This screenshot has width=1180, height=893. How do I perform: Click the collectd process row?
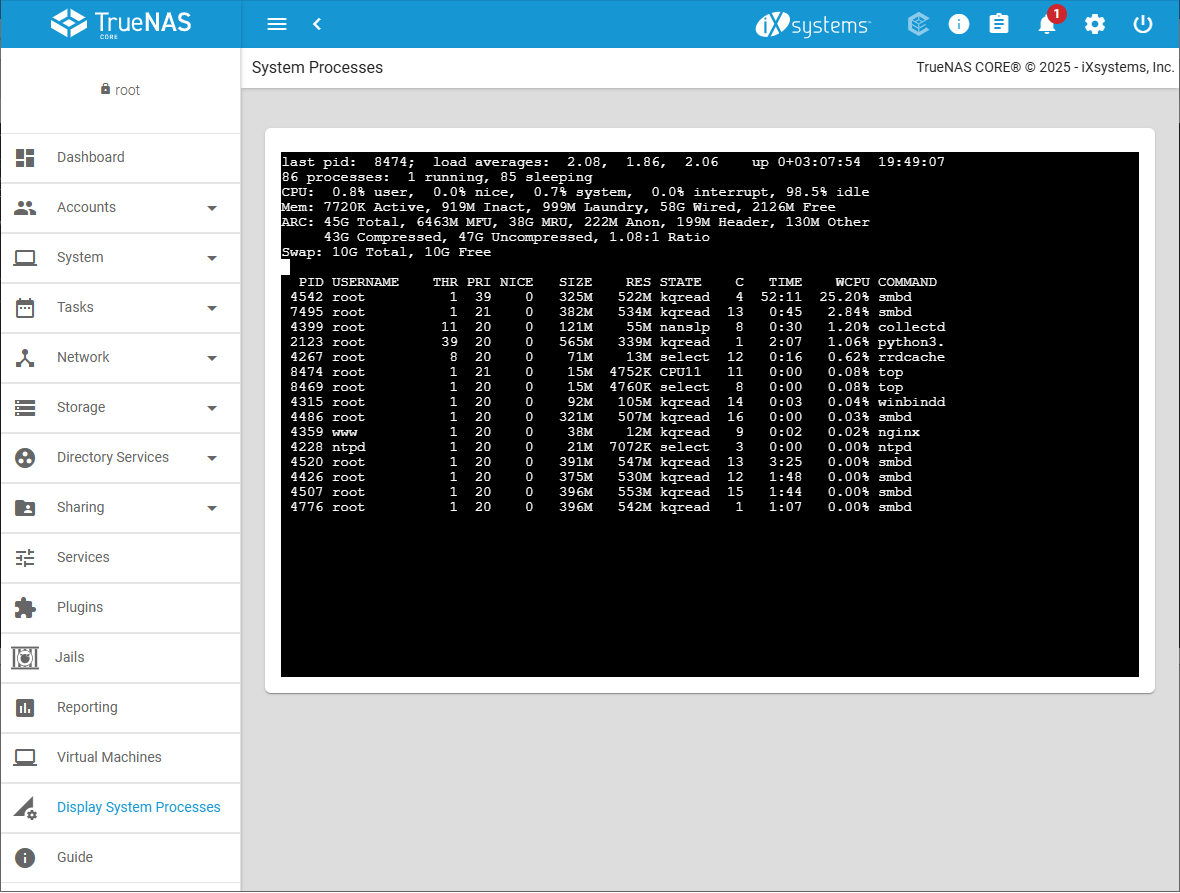coord(617,327)
